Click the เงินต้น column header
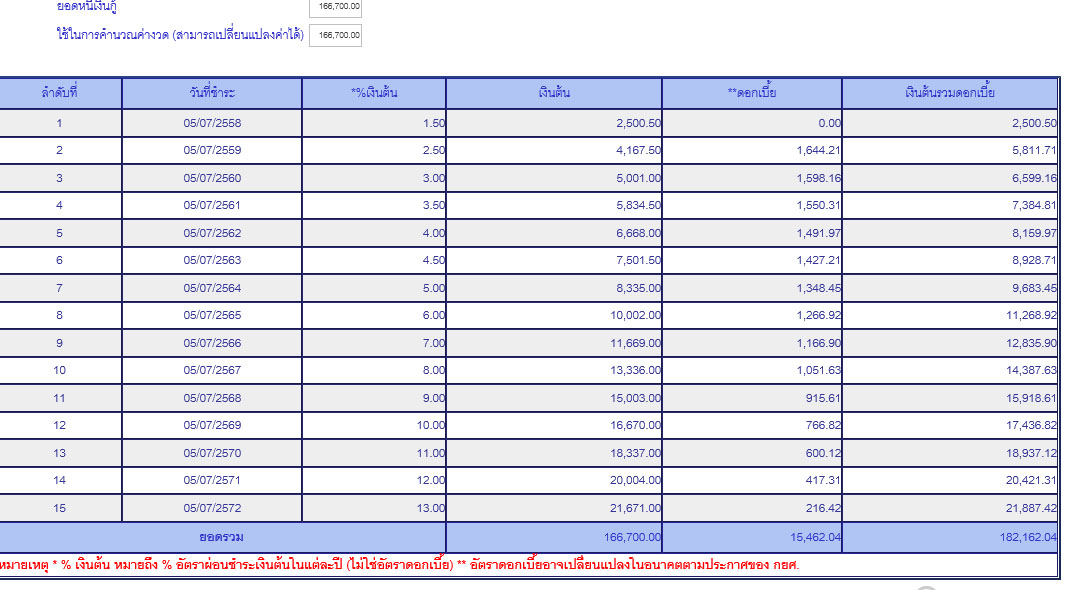 [554, 92]
